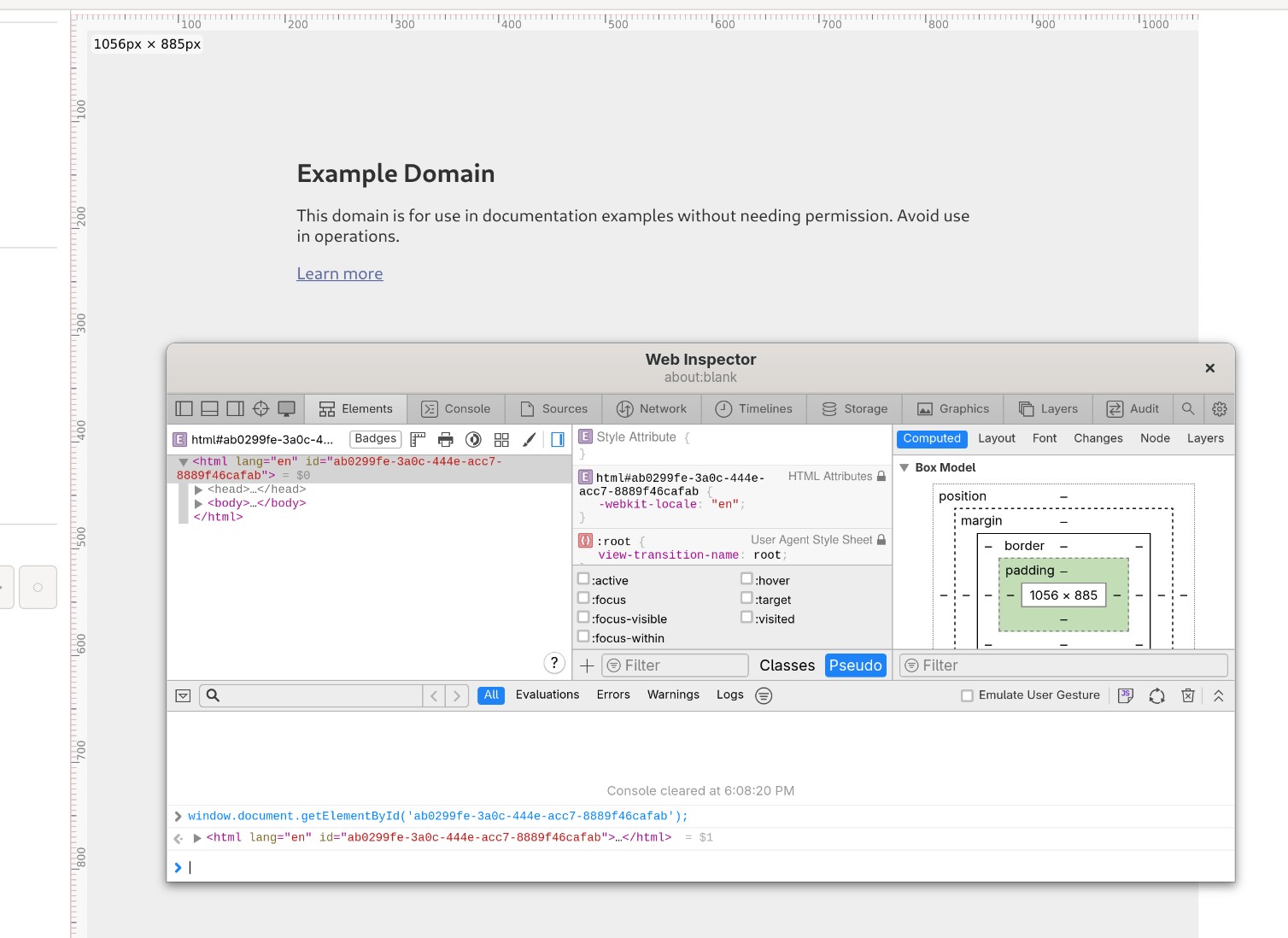
Task: Enable the :focus pseudo-class
Action: (583, 598)
